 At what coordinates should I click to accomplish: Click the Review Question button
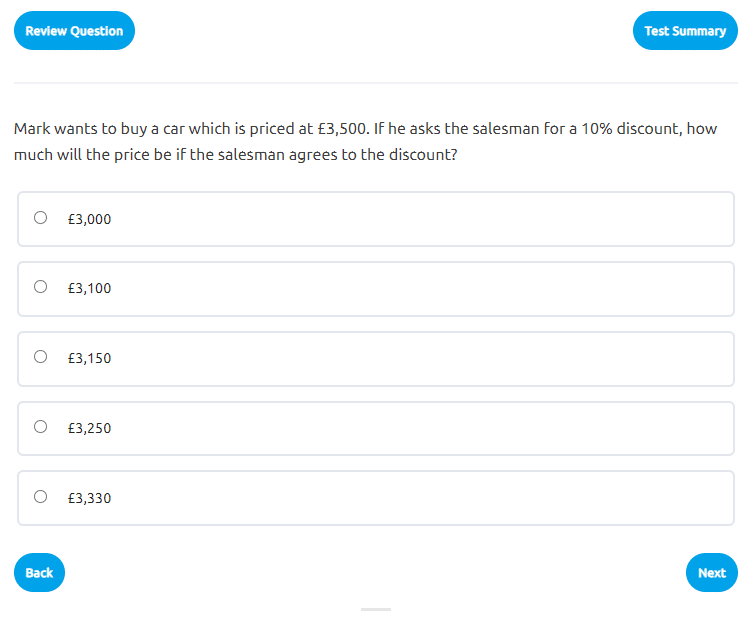coord(74,31)
